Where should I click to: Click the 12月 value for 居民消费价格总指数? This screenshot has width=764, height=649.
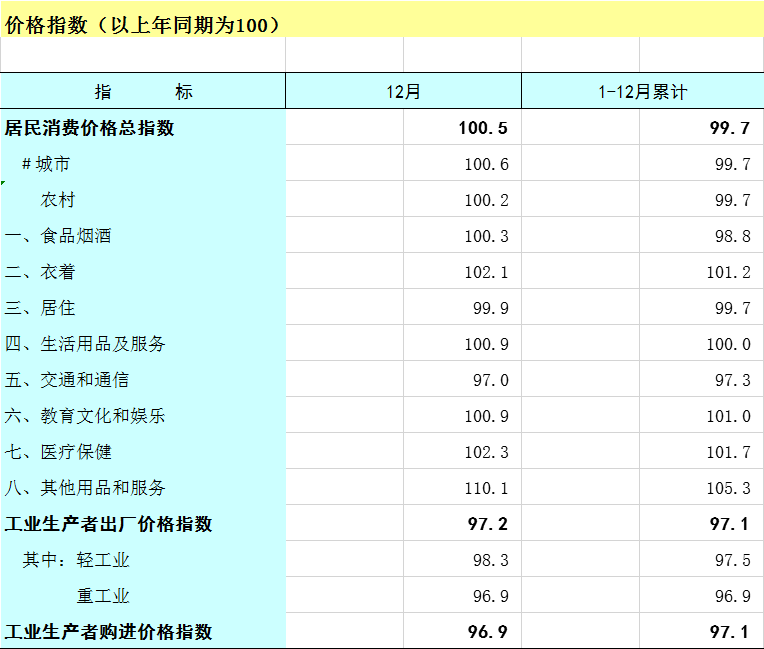[485, 128]
